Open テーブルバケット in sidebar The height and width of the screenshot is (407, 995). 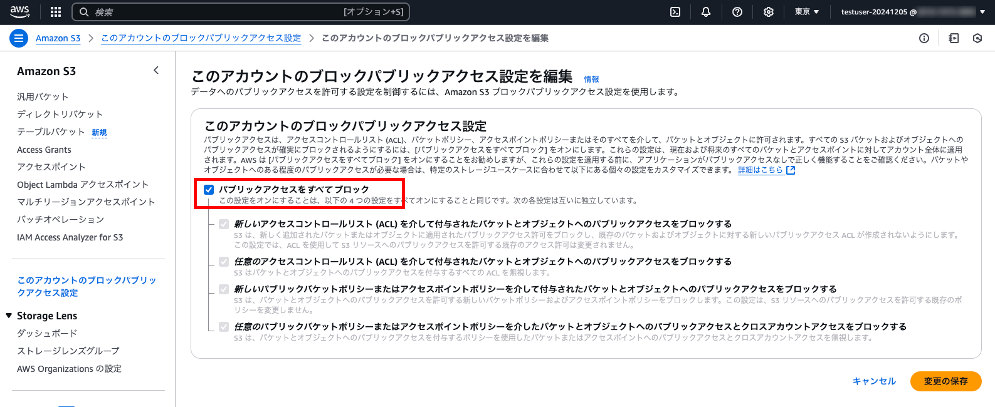pyautogui.click(x=51, y=132)
